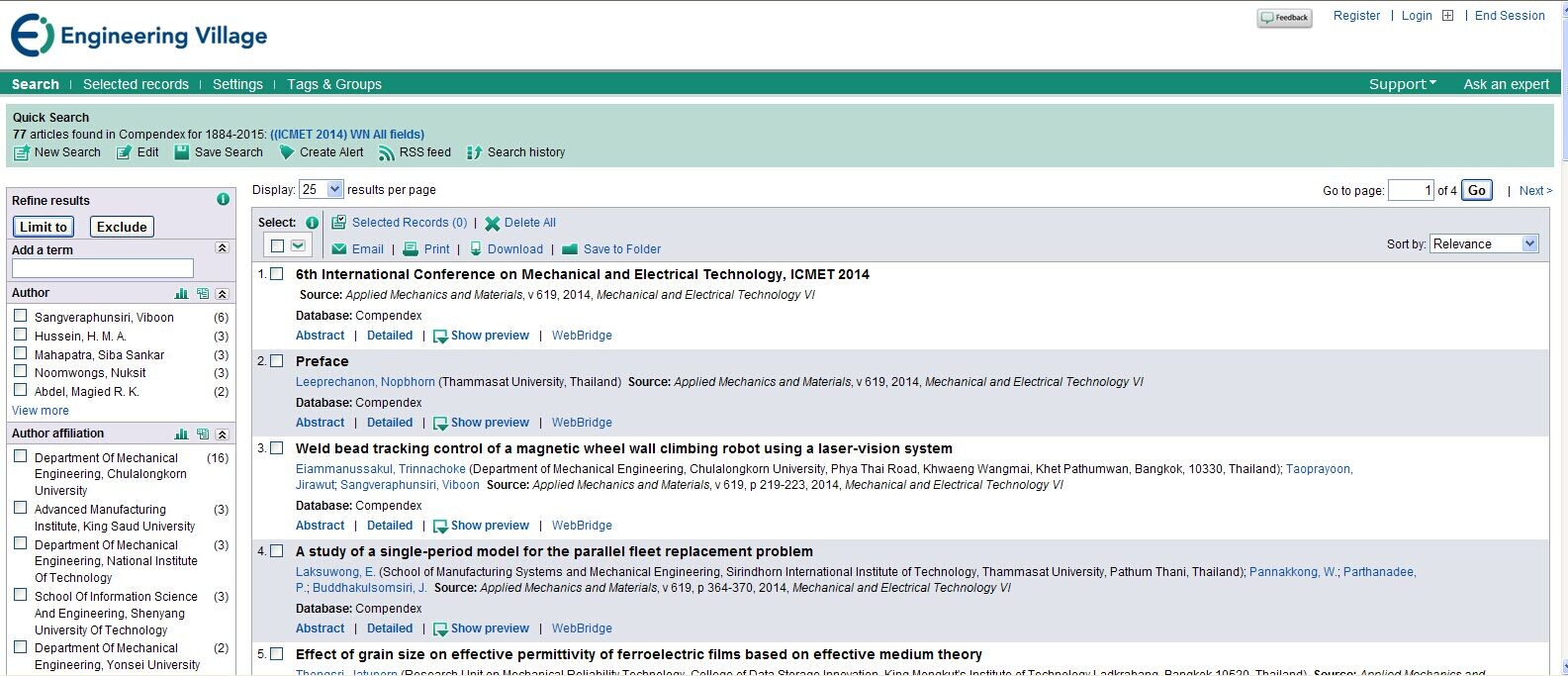
Task: Open the Sort by Relevance dropdown
Action: (1485, 243)
